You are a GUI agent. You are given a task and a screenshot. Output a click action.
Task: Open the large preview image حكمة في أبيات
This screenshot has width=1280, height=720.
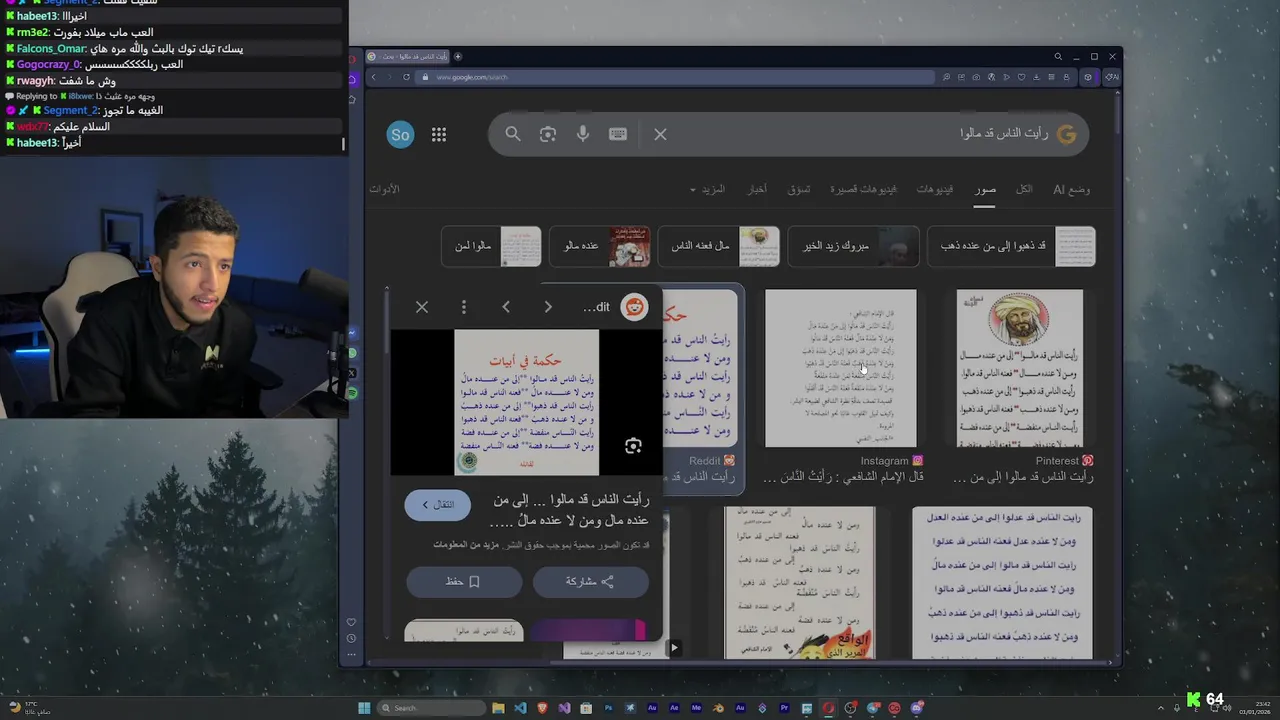[526, 403]
